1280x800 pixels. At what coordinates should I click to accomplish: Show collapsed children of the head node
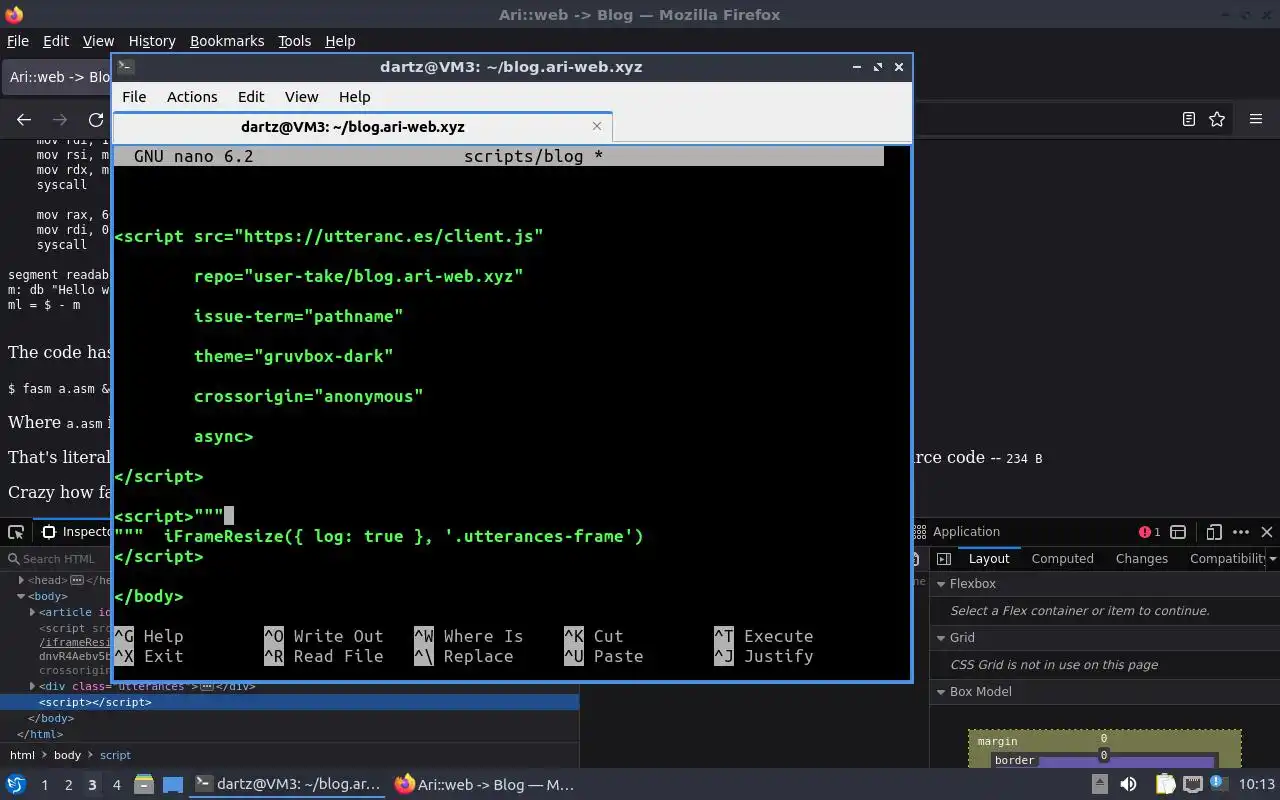[76, 580]
